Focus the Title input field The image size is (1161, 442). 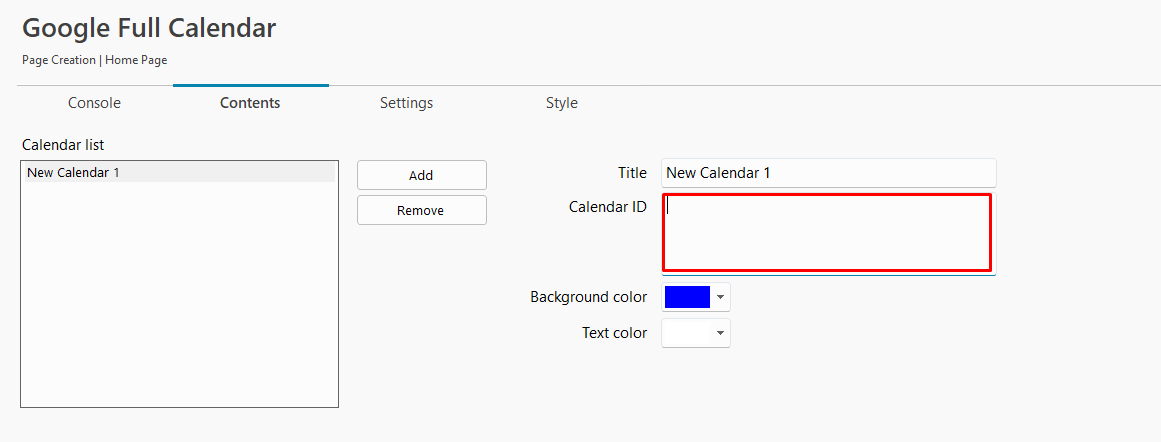[x=829, y=173]
